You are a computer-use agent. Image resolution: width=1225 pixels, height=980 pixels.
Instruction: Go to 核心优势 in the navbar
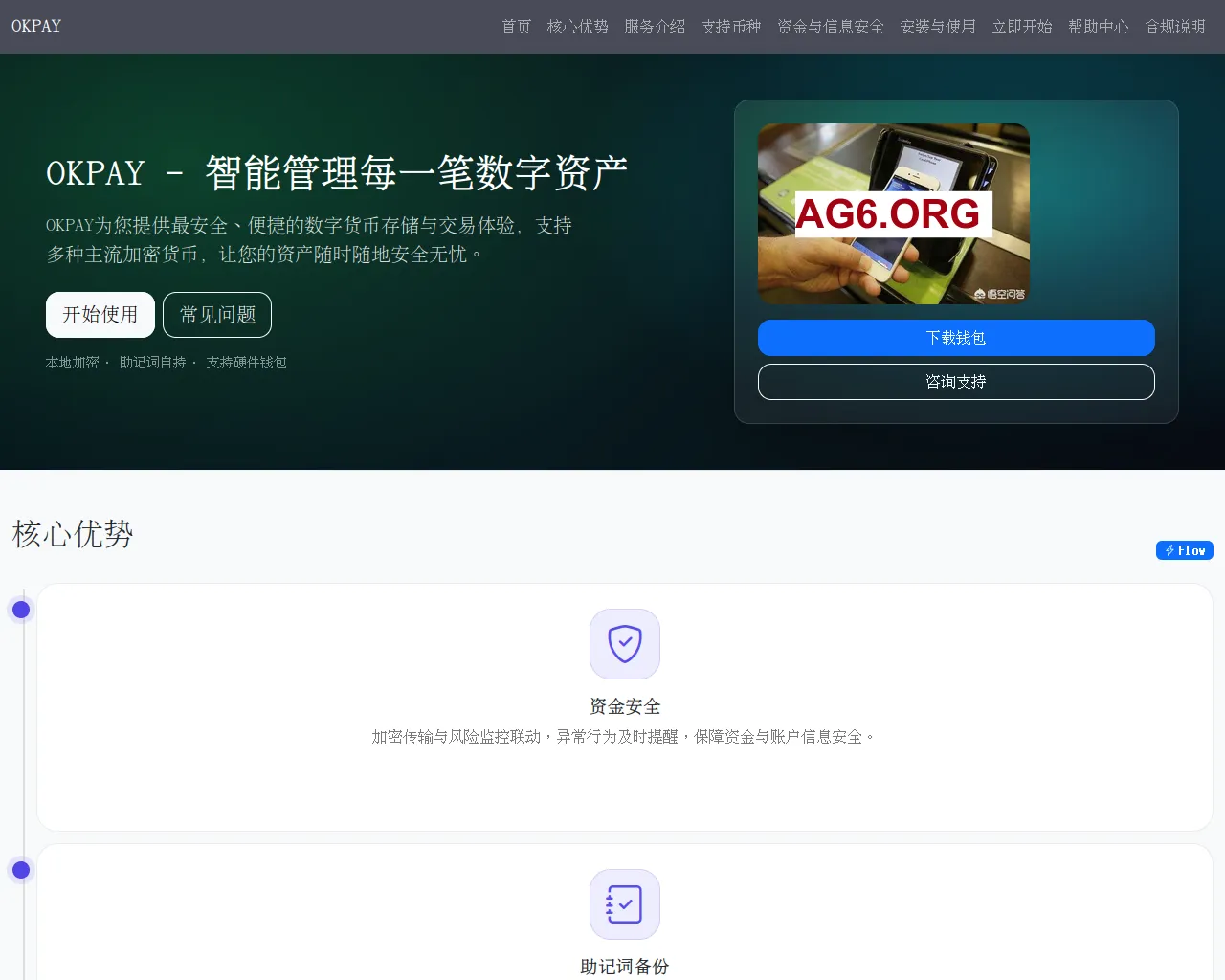(578, 27)
